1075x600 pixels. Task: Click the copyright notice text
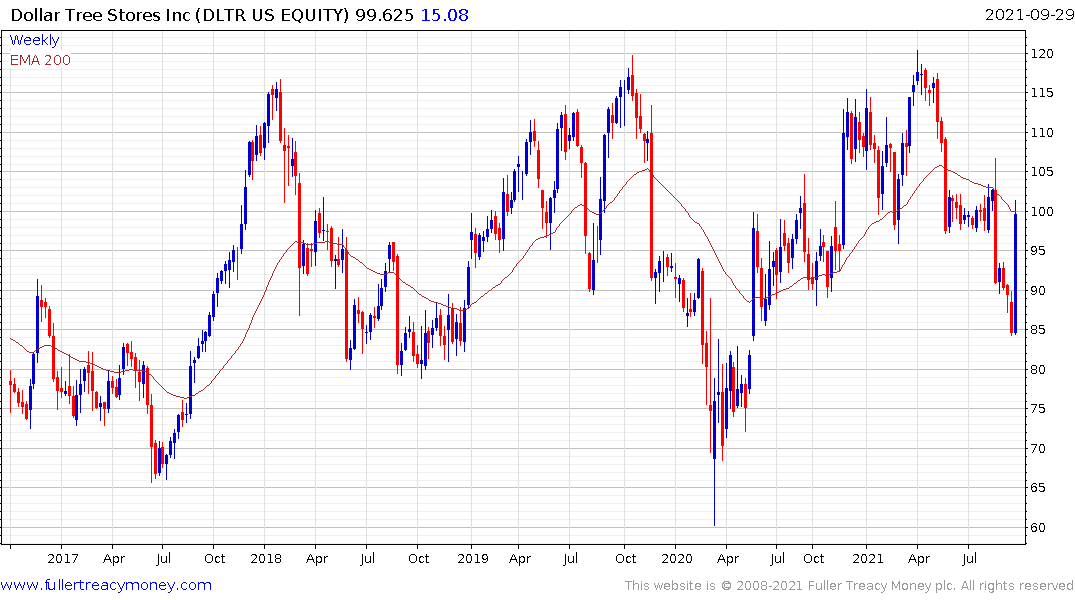point(849,586)
